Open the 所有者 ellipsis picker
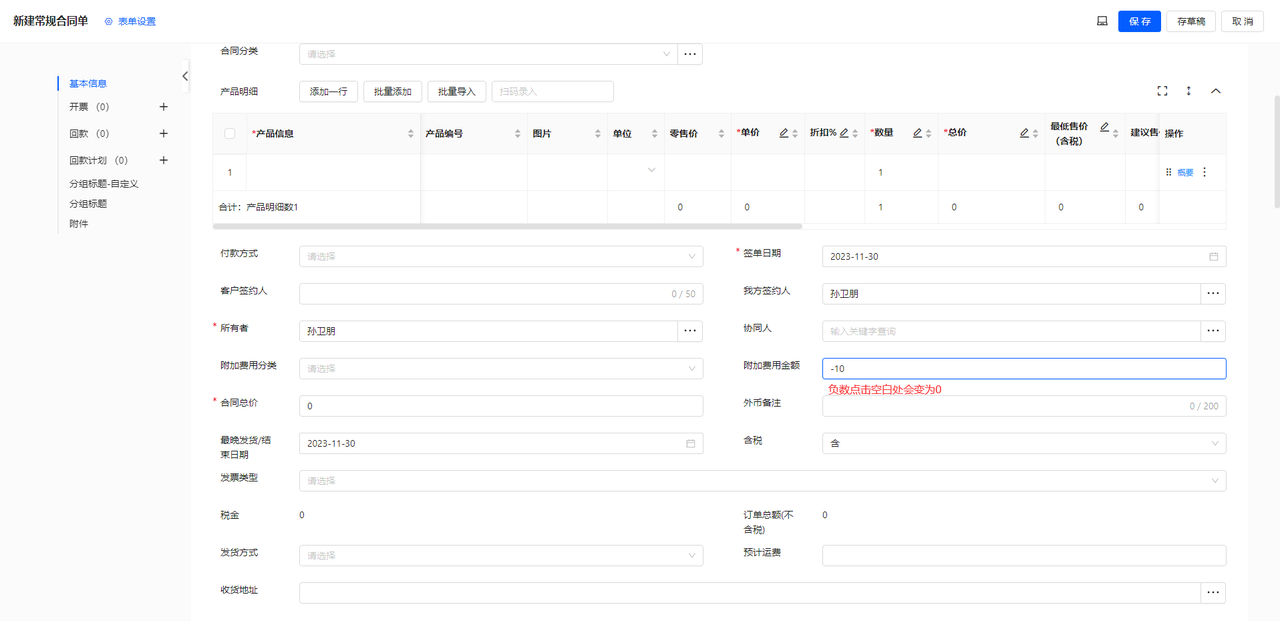 pos(690,331)
